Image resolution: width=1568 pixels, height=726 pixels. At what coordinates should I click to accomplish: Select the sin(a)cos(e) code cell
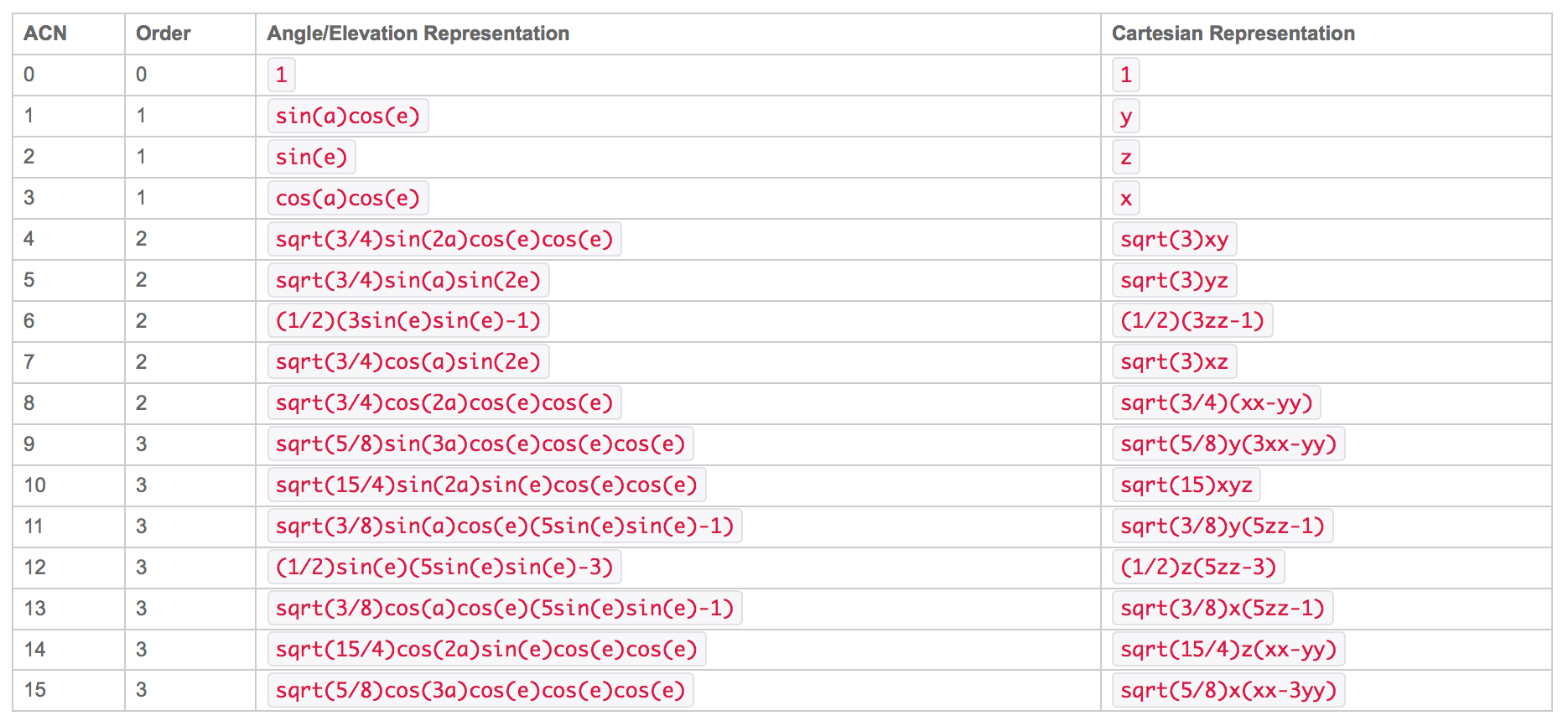[x=348, y=116]
